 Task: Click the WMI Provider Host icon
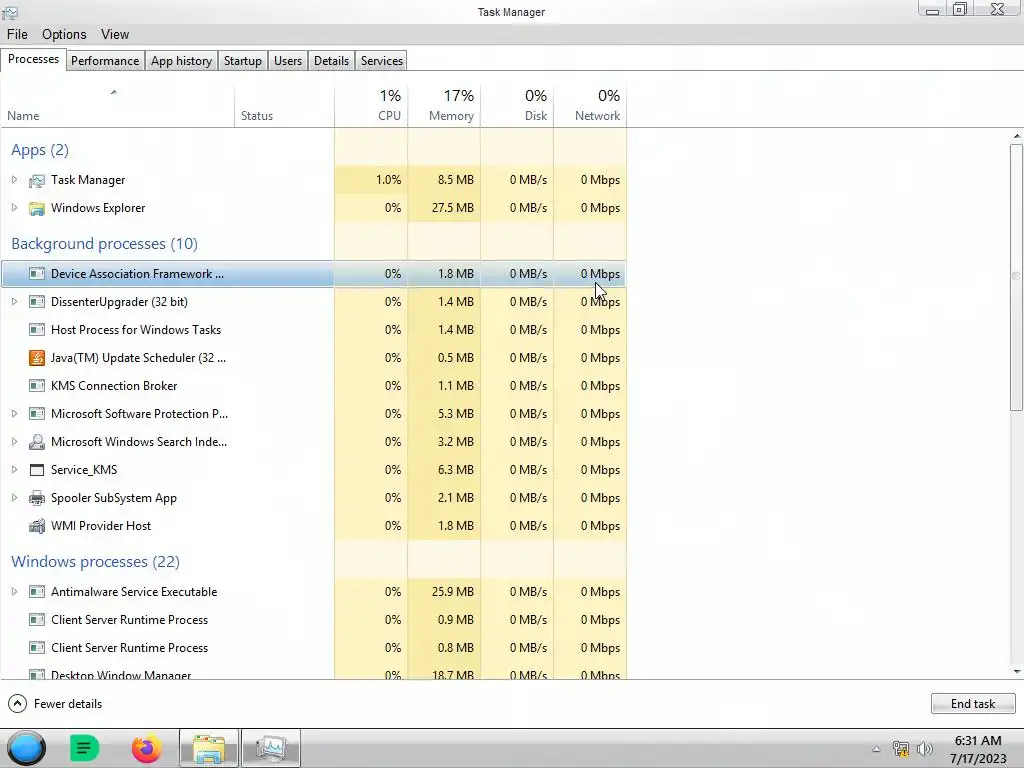(37, 526)
